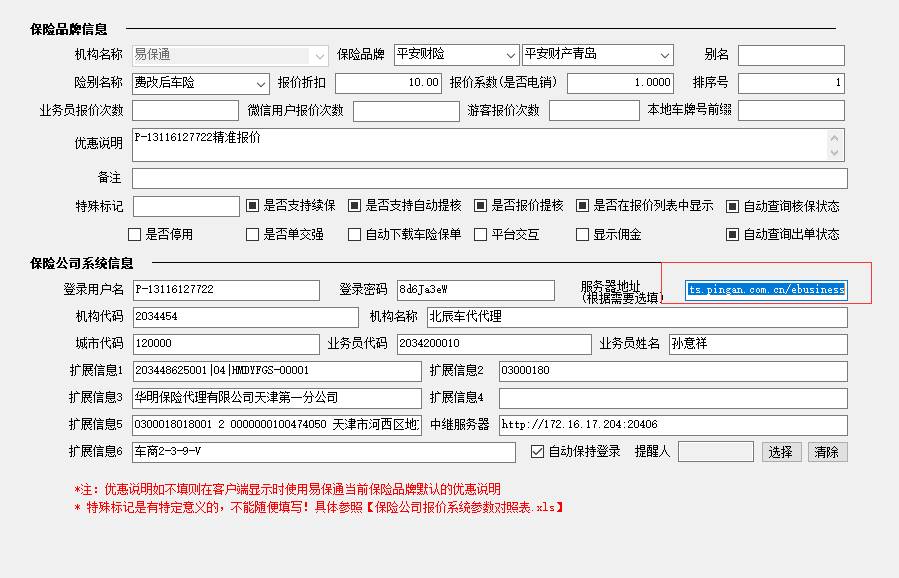The width and height of the screenshot is (899, 578).
Task: Focus the 业务员报价次数 field
Action: click(x=185, y=111)
